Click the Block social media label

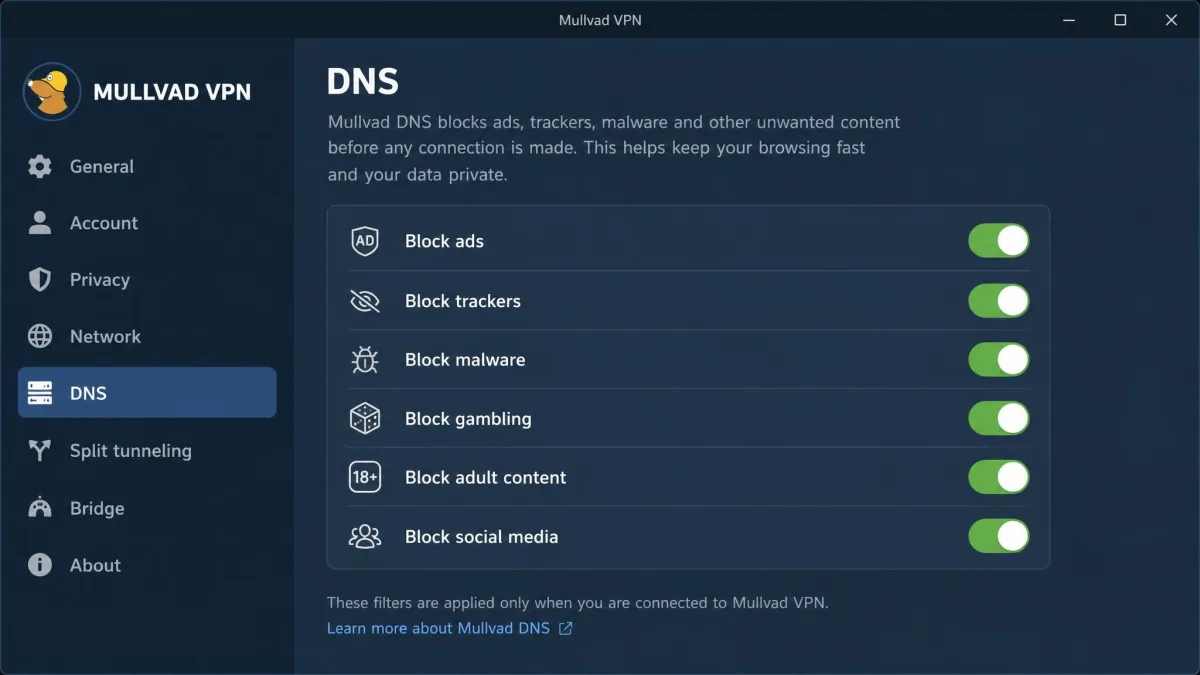click(482, 537)
